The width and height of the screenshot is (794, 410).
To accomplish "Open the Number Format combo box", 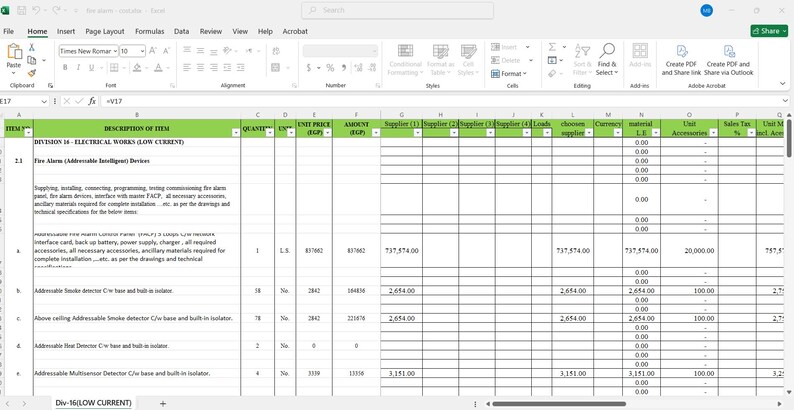I will point(340,51).
